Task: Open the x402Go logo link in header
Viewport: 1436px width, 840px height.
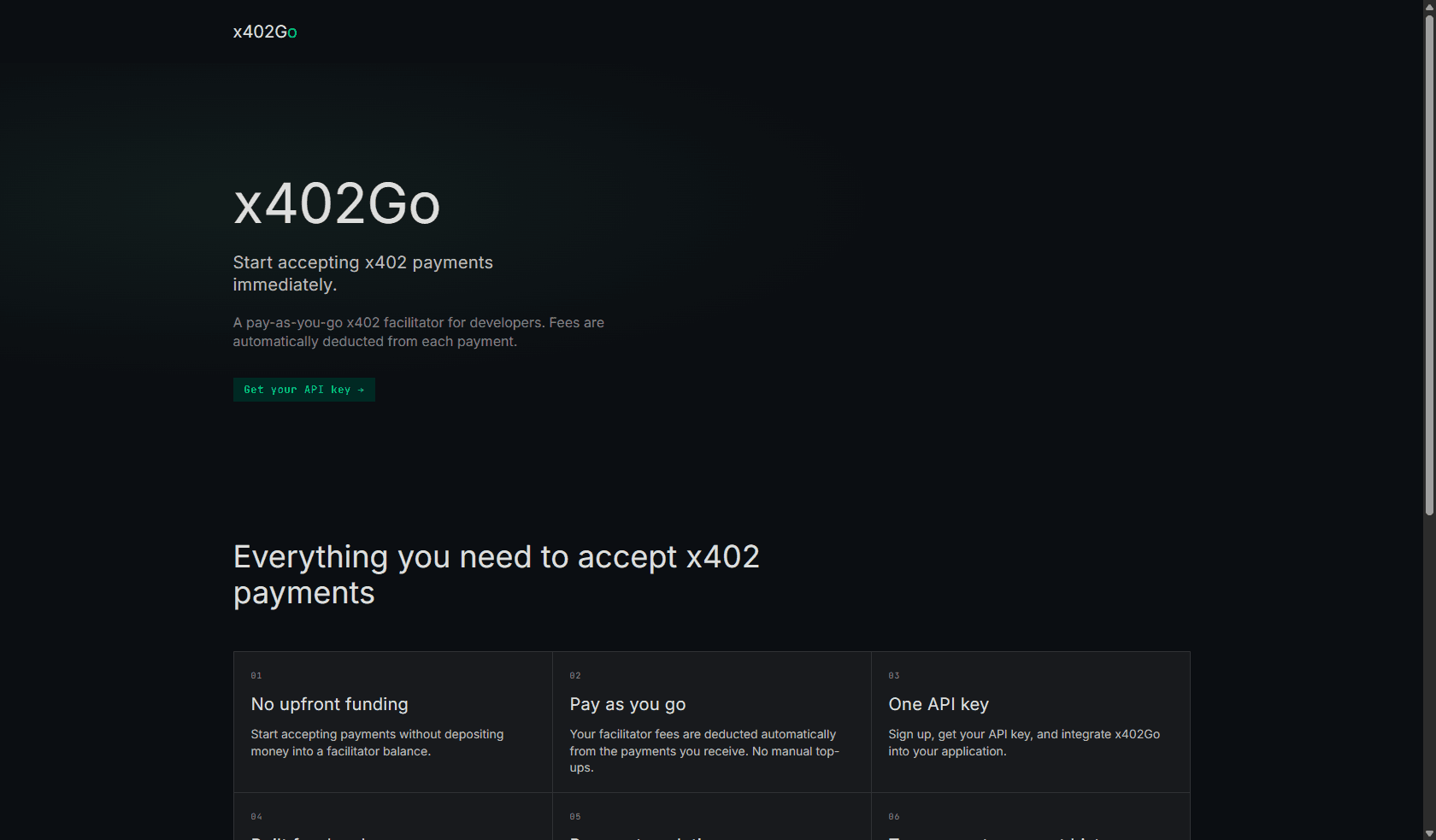Action: (265, 32)
